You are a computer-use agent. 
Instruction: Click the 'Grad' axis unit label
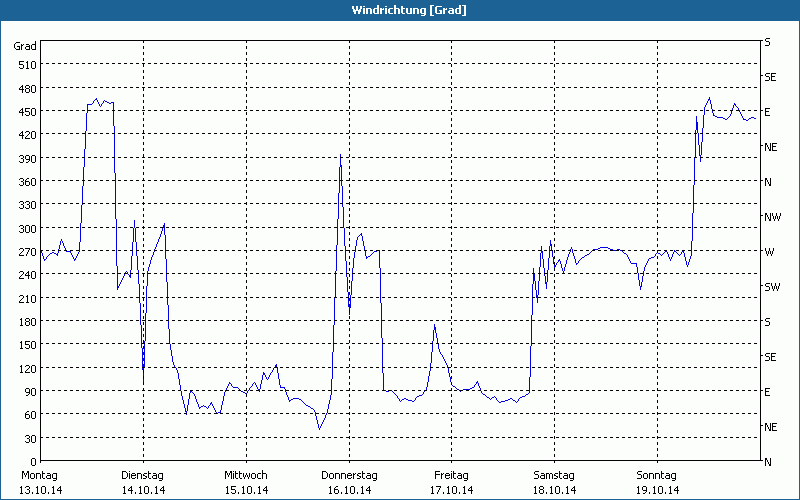25,46
